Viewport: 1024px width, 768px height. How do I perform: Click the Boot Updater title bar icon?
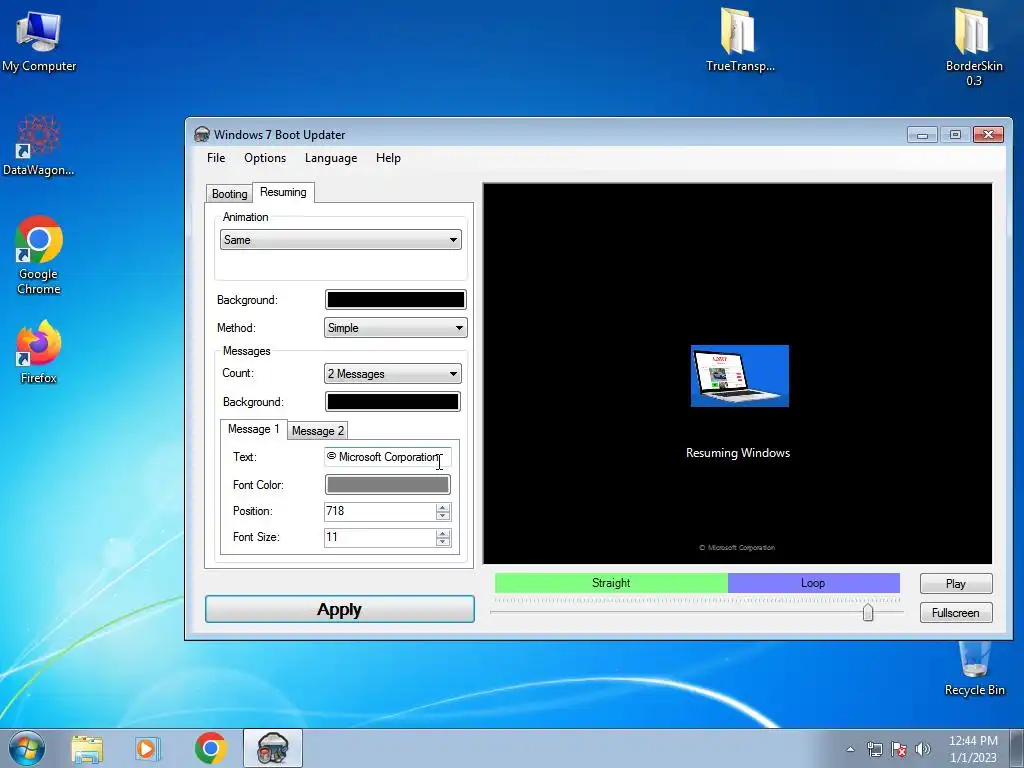202,135
